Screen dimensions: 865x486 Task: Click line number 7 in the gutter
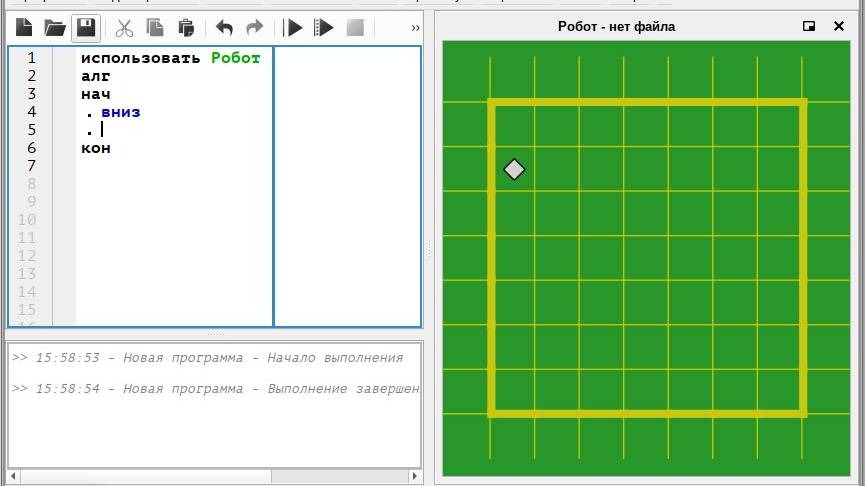[x=31, y=166]
